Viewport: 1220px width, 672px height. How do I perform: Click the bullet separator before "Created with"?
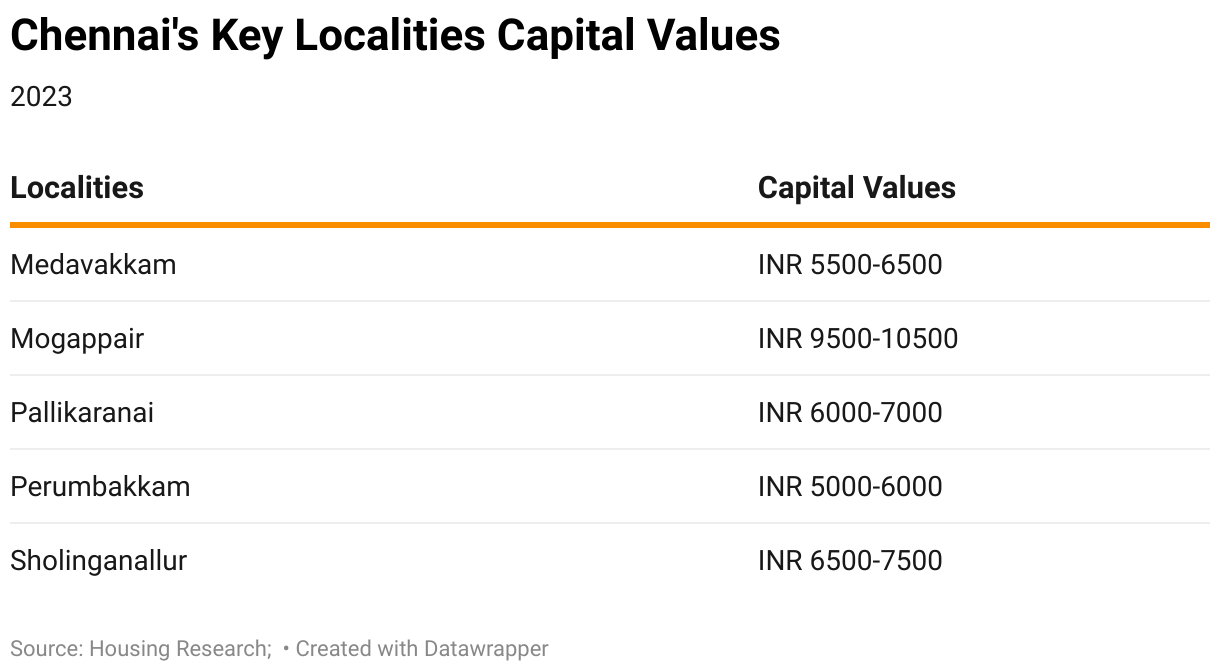click(287, 649)
